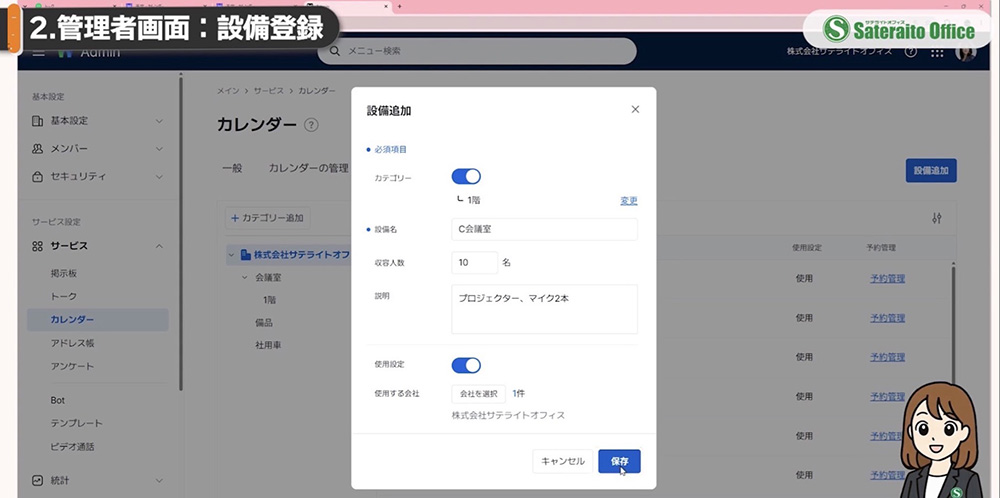Open Bot in the sidebar
The height and width of the screenshot is (498, 1000).
point(58,400)
